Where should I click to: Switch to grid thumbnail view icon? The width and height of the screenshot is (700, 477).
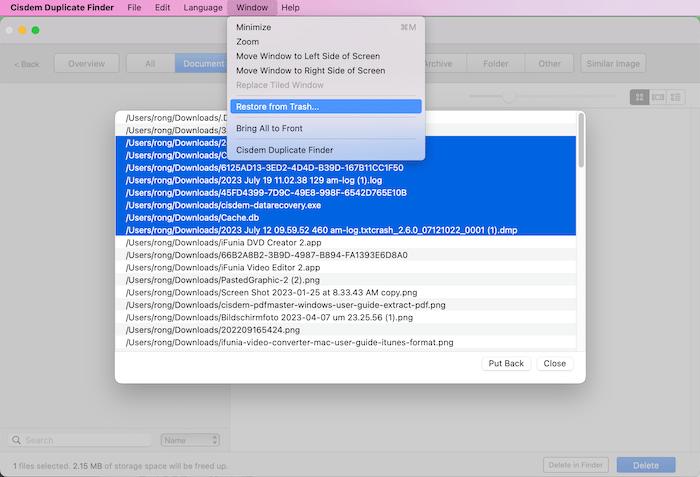640,97
